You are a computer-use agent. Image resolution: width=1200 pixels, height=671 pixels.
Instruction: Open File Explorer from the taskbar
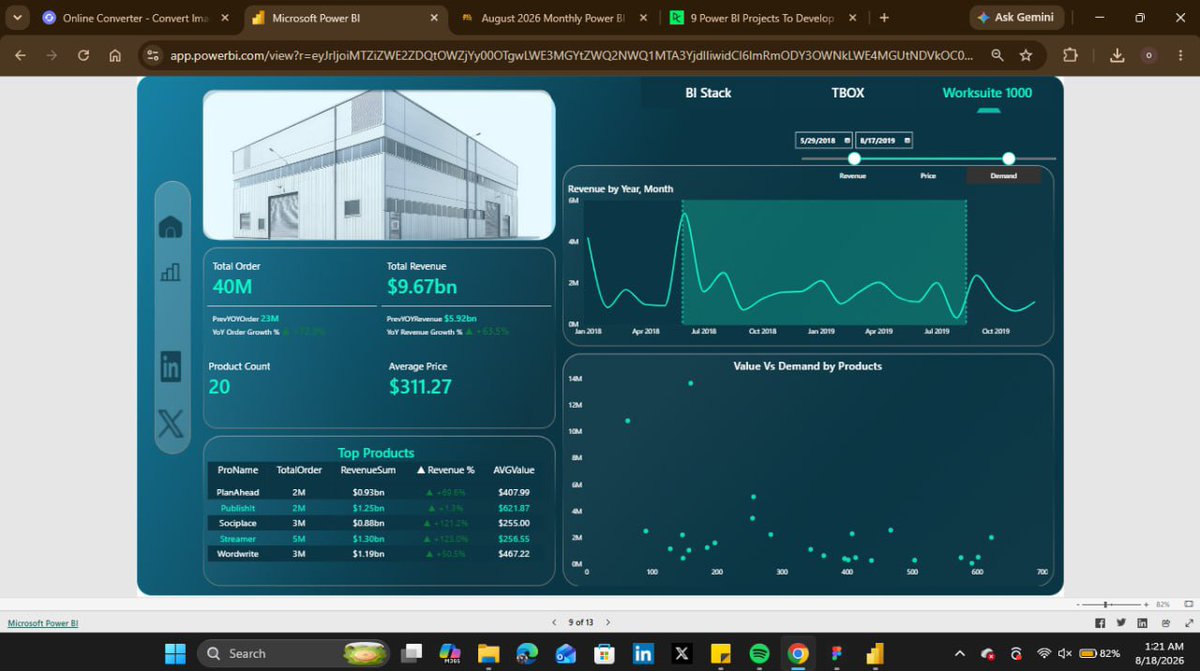tap(487, 653)
